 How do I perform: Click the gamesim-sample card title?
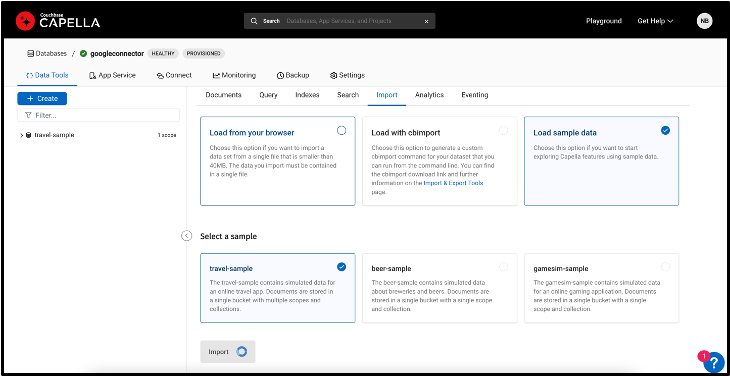561,269
